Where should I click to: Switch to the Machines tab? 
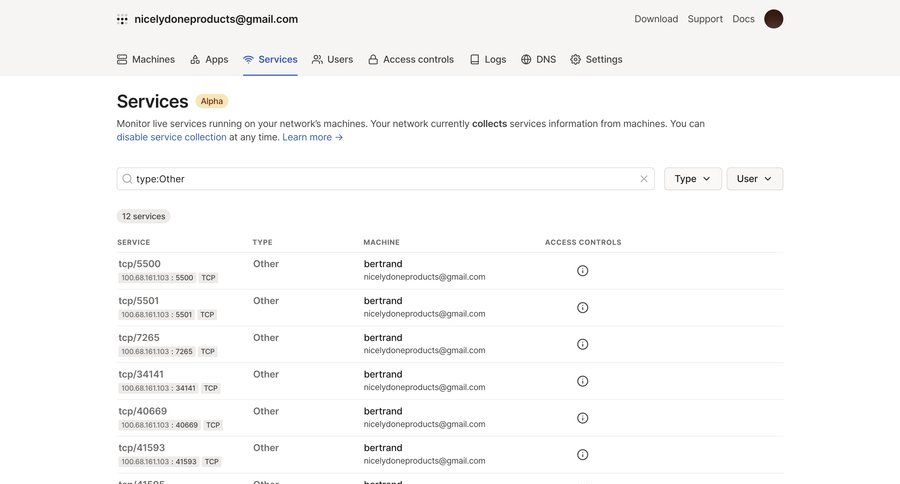pyautogui.click(x=145, y=59)
